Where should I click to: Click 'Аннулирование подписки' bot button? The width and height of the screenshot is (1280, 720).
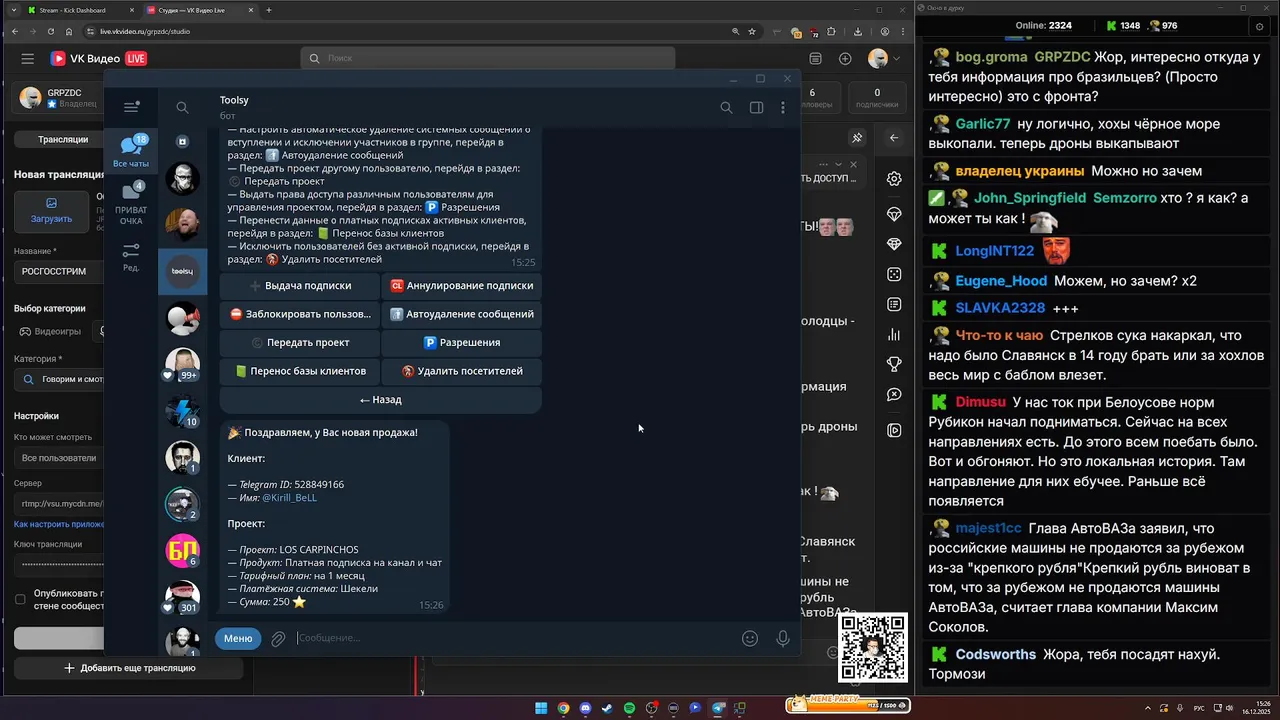[461, 285]
